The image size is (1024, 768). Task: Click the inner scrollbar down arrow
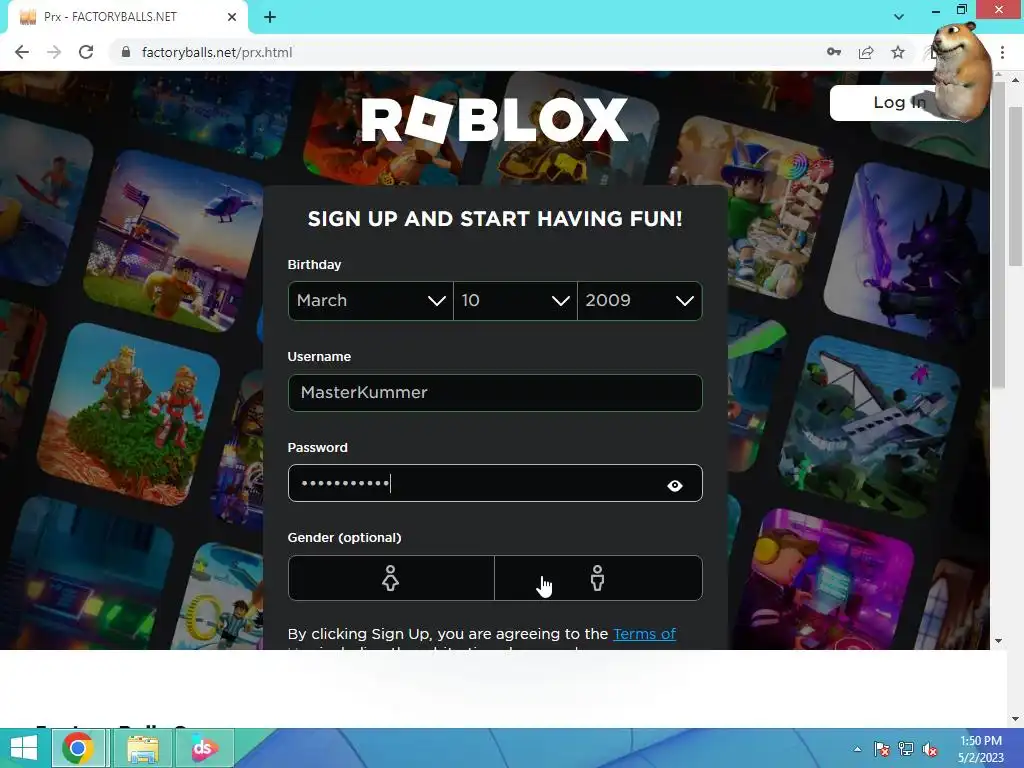tap(998, 641)
